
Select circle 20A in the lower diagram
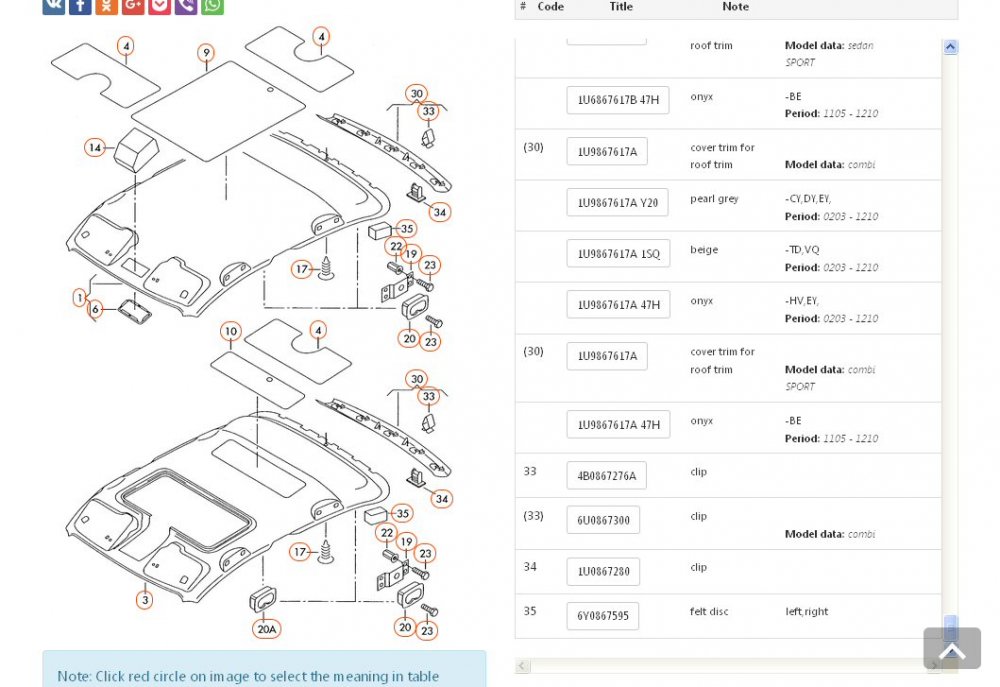pyautogui.click(x=267, y=629)
